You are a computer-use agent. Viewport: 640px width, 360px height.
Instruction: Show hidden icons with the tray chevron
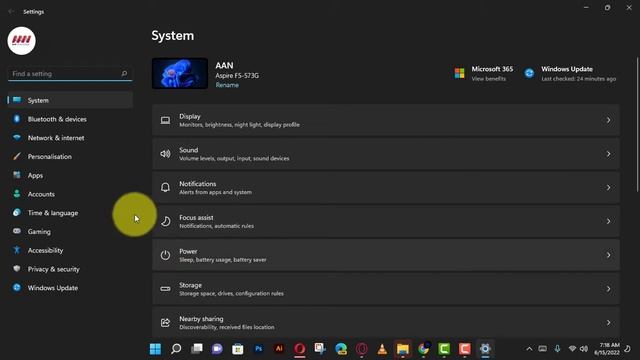coord(529,349)
